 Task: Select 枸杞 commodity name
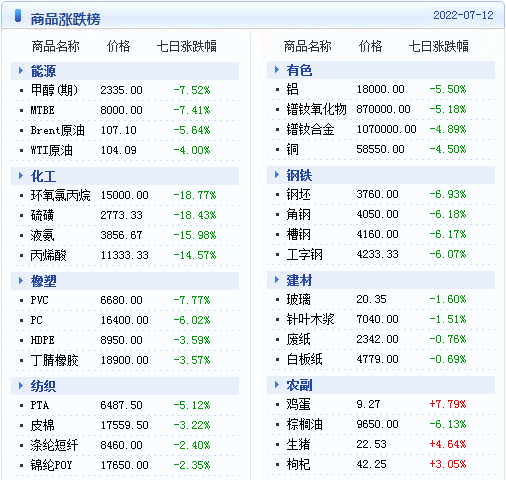click(x=298, y=464)
